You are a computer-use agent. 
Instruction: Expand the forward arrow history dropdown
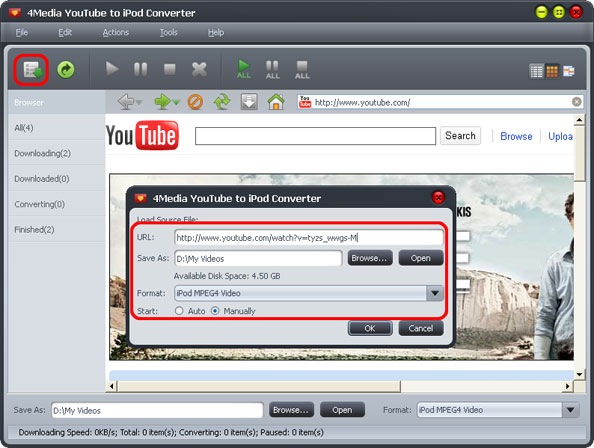[176, 102]
